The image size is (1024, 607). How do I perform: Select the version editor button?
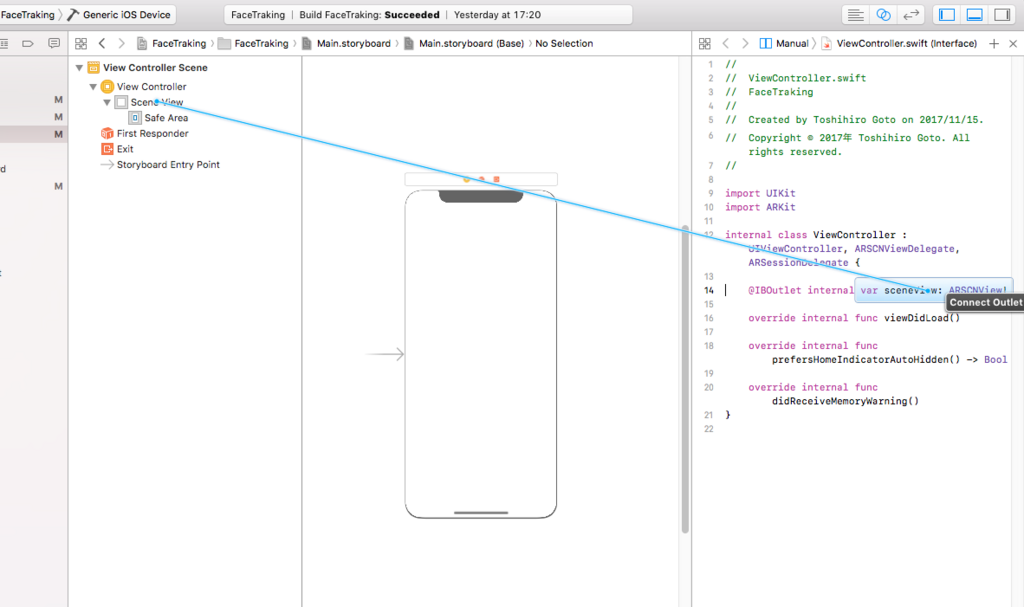click(x=911, y=14)
